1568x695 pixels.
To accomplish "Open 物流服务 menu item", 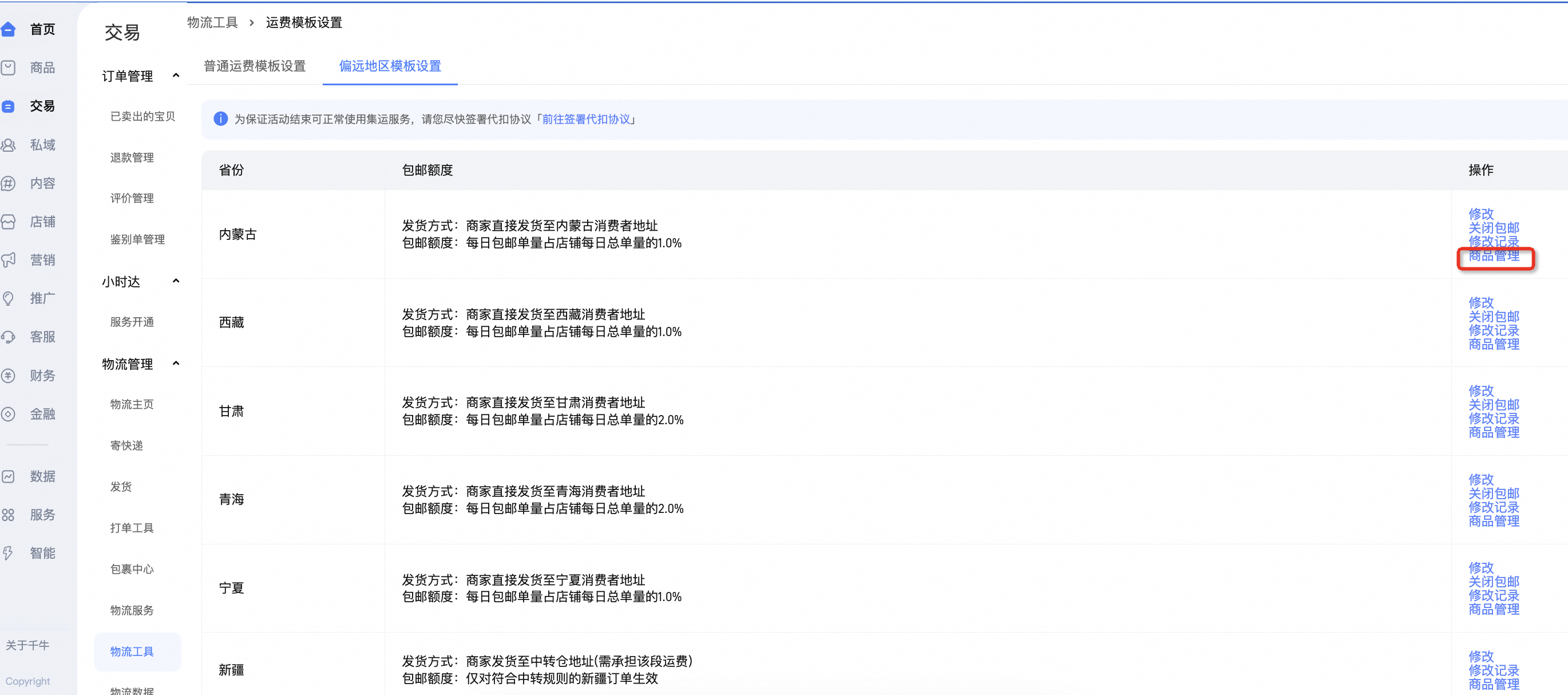I will point(132,610).
